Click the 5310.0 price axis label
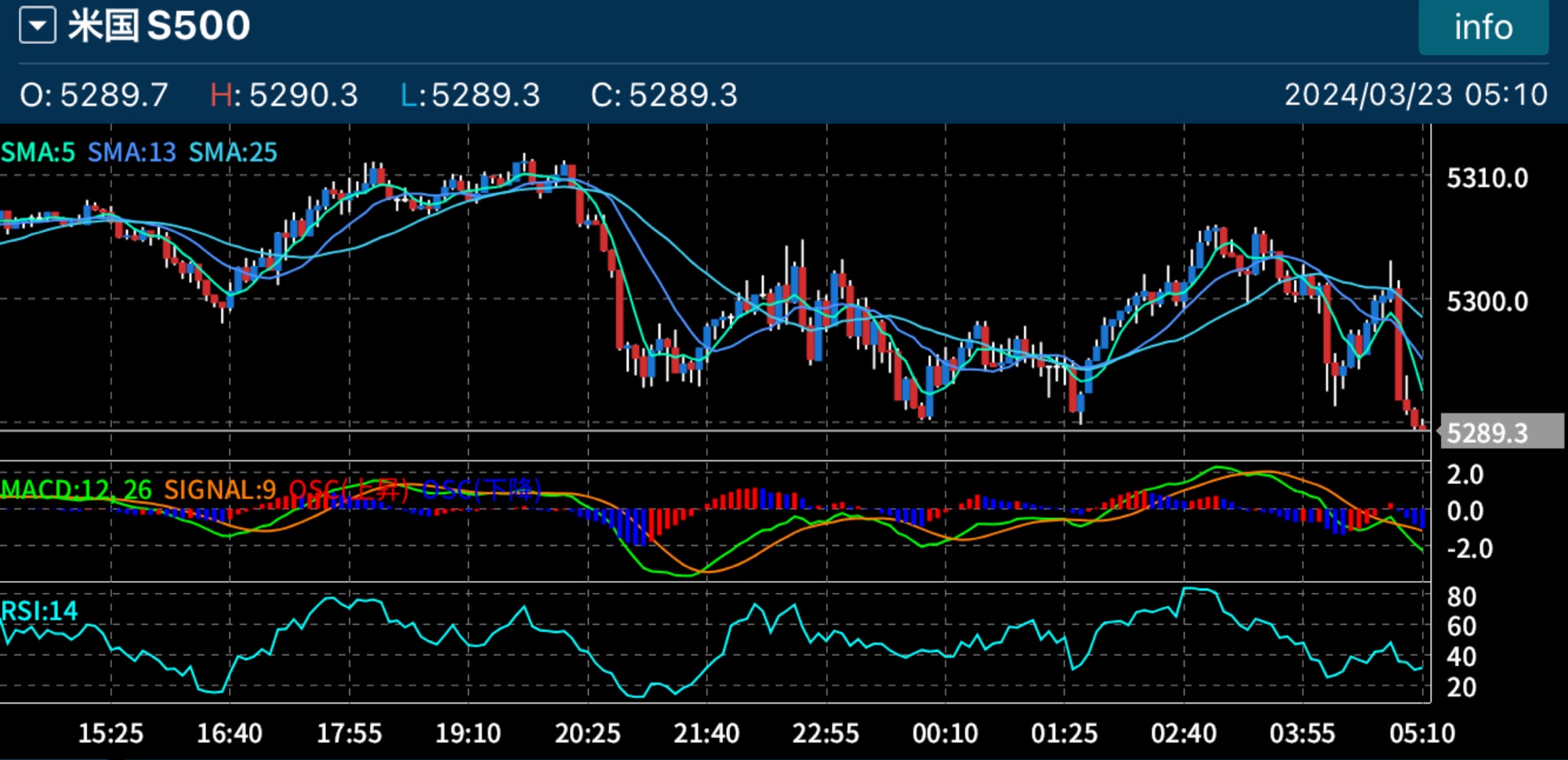The image size is (1568, 760). click(x=1486, y=178)
